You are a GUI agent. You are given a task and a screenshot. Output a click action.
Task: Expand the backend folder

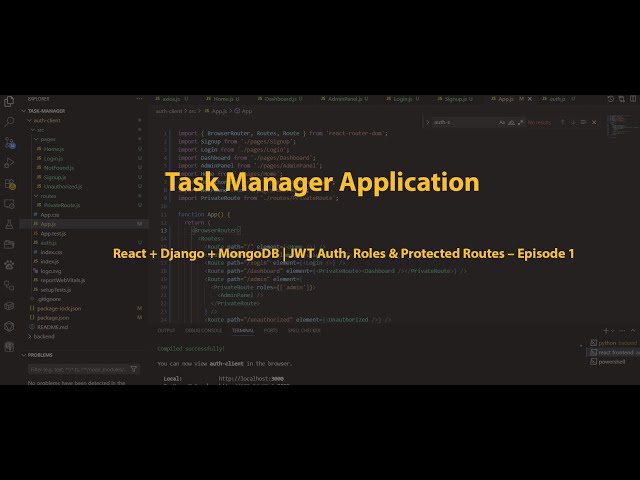[x=29, y=336]
